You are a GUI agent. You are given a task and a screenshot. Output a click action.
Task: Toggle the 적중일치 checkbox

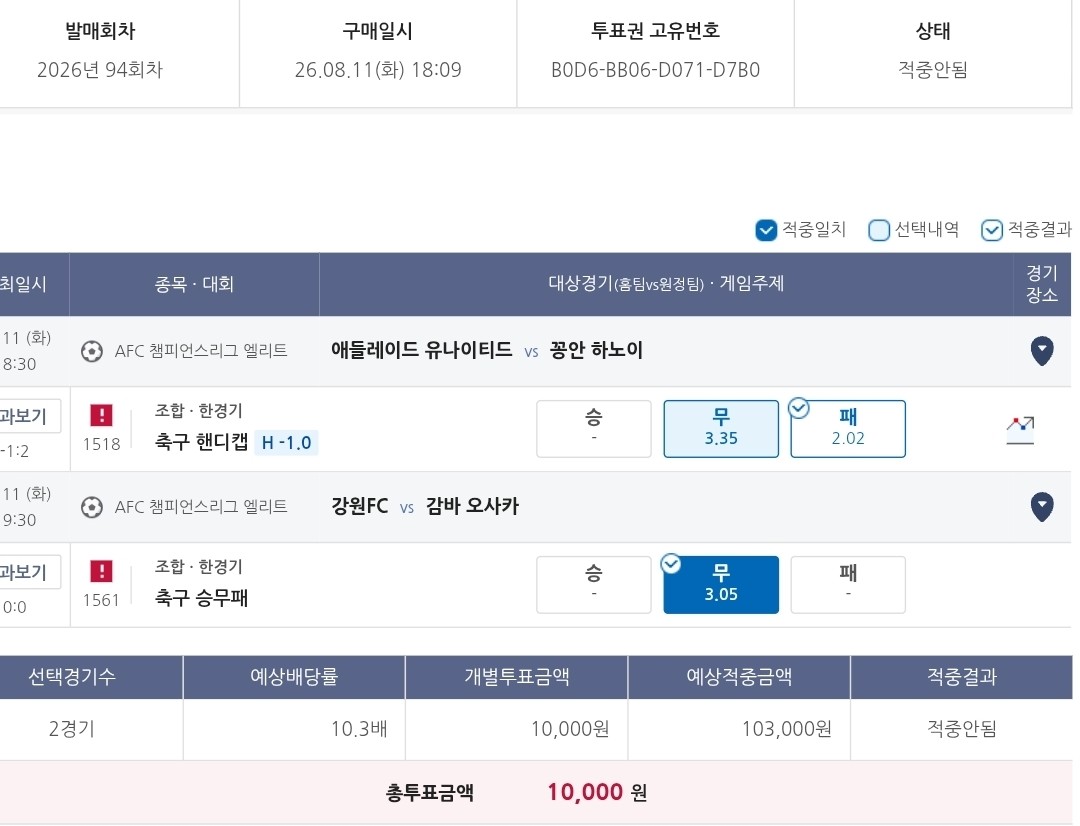point(766,230)
